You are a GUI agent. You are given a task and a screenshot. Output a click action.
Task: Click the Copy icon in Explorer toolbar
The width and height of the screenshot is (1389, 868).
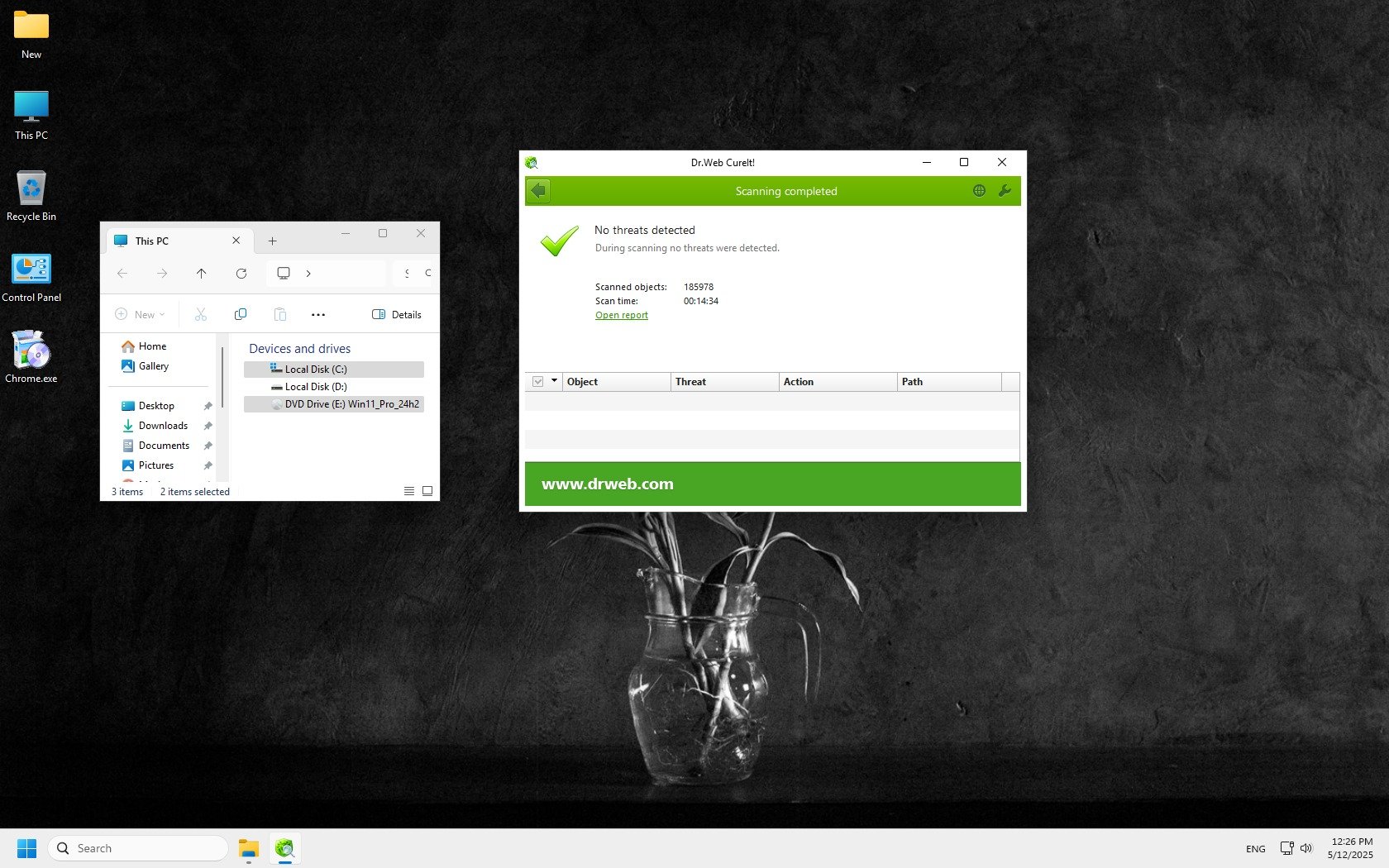pos(241,314)
